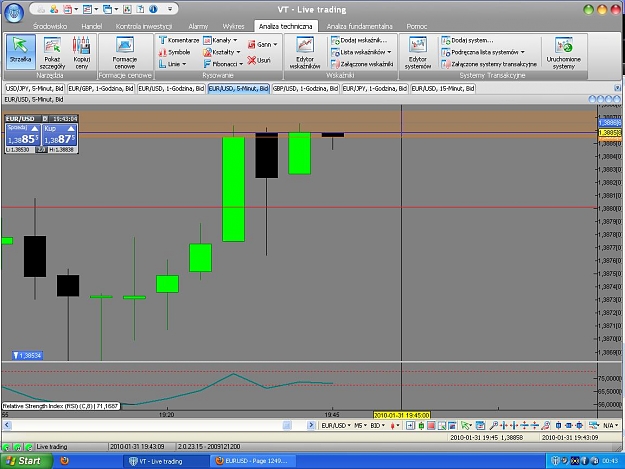
Task: Open the EUR/USD symbol dropdown in chart toolbar
Action: (336, 426)
